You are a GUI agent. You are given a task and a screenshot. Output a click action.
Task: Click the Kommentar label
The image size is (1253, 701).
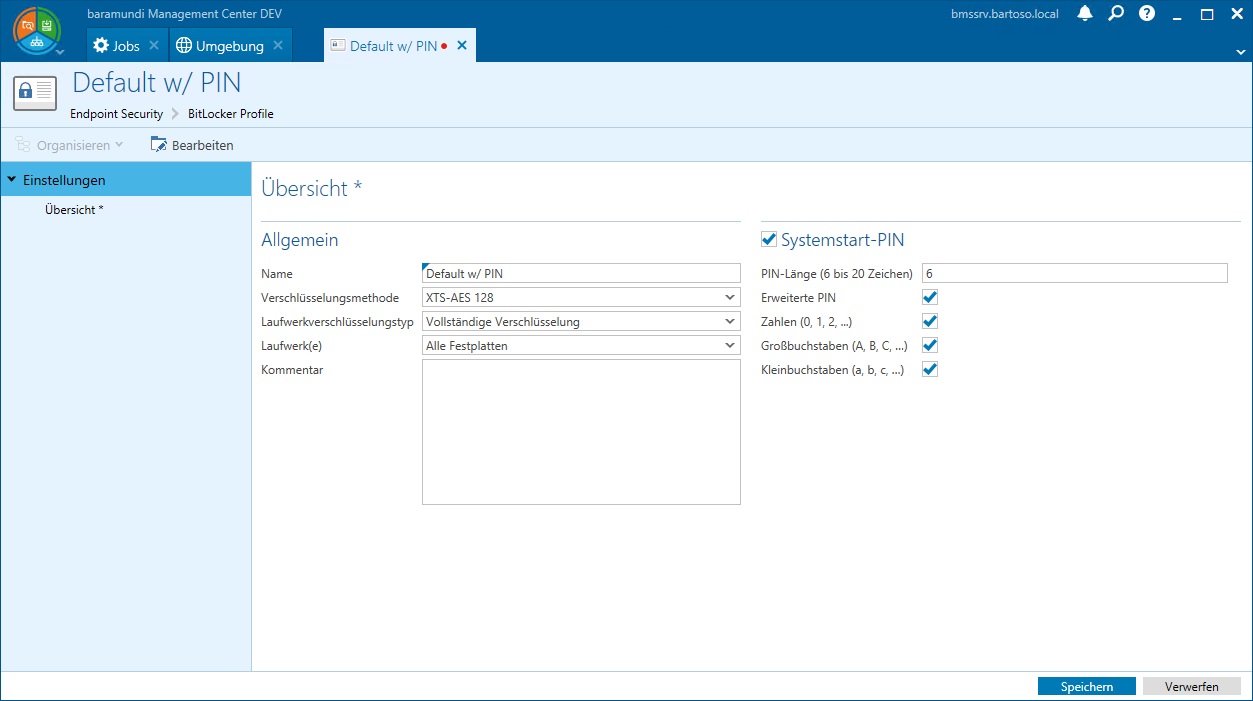292,370
